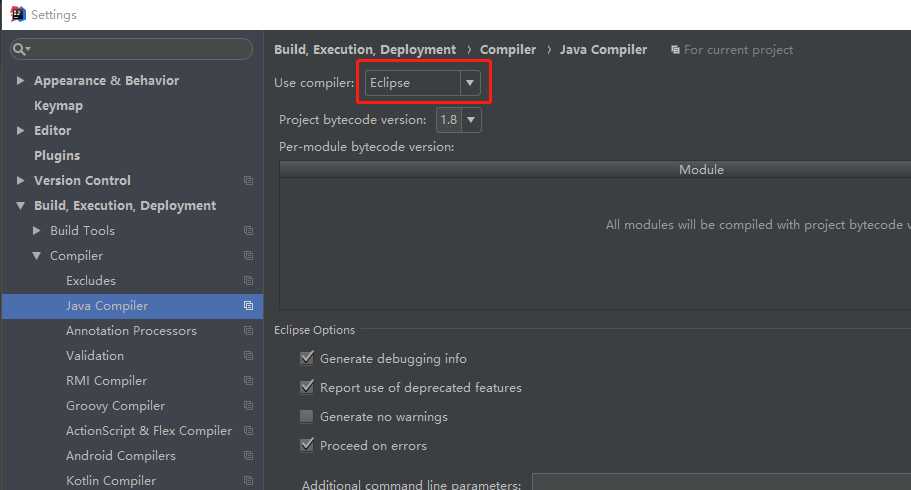Click project icon beside Compiler row

(x=248, y=256)
